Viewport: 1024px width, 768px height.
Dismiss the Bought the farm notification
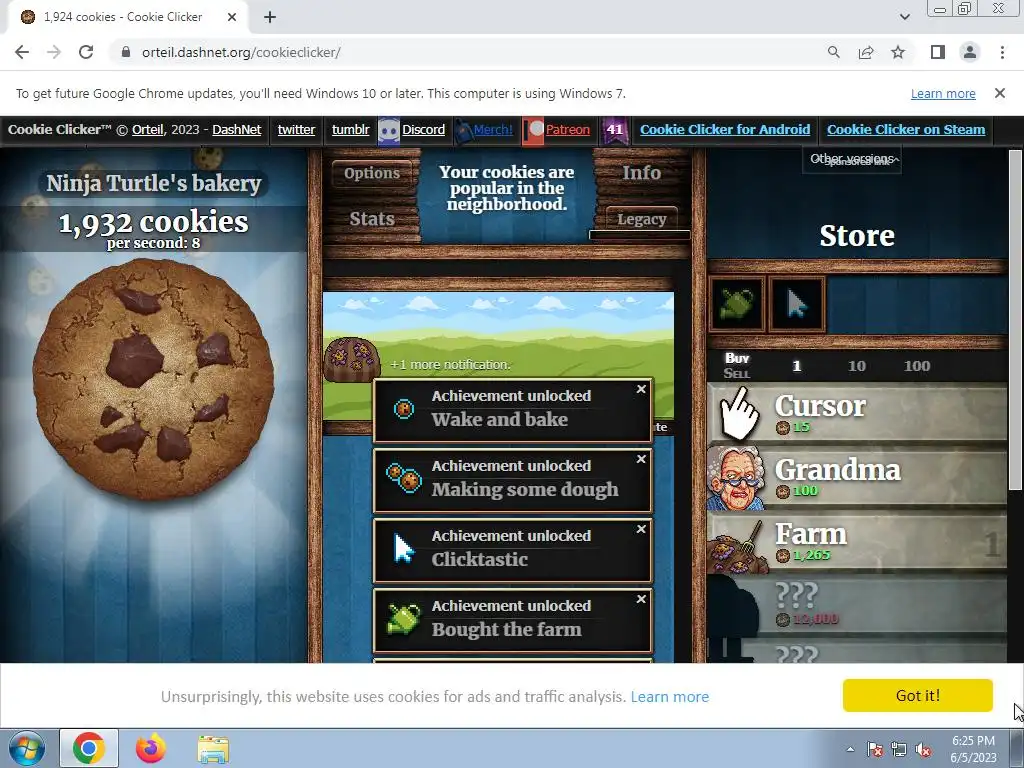tap(641, 599)
